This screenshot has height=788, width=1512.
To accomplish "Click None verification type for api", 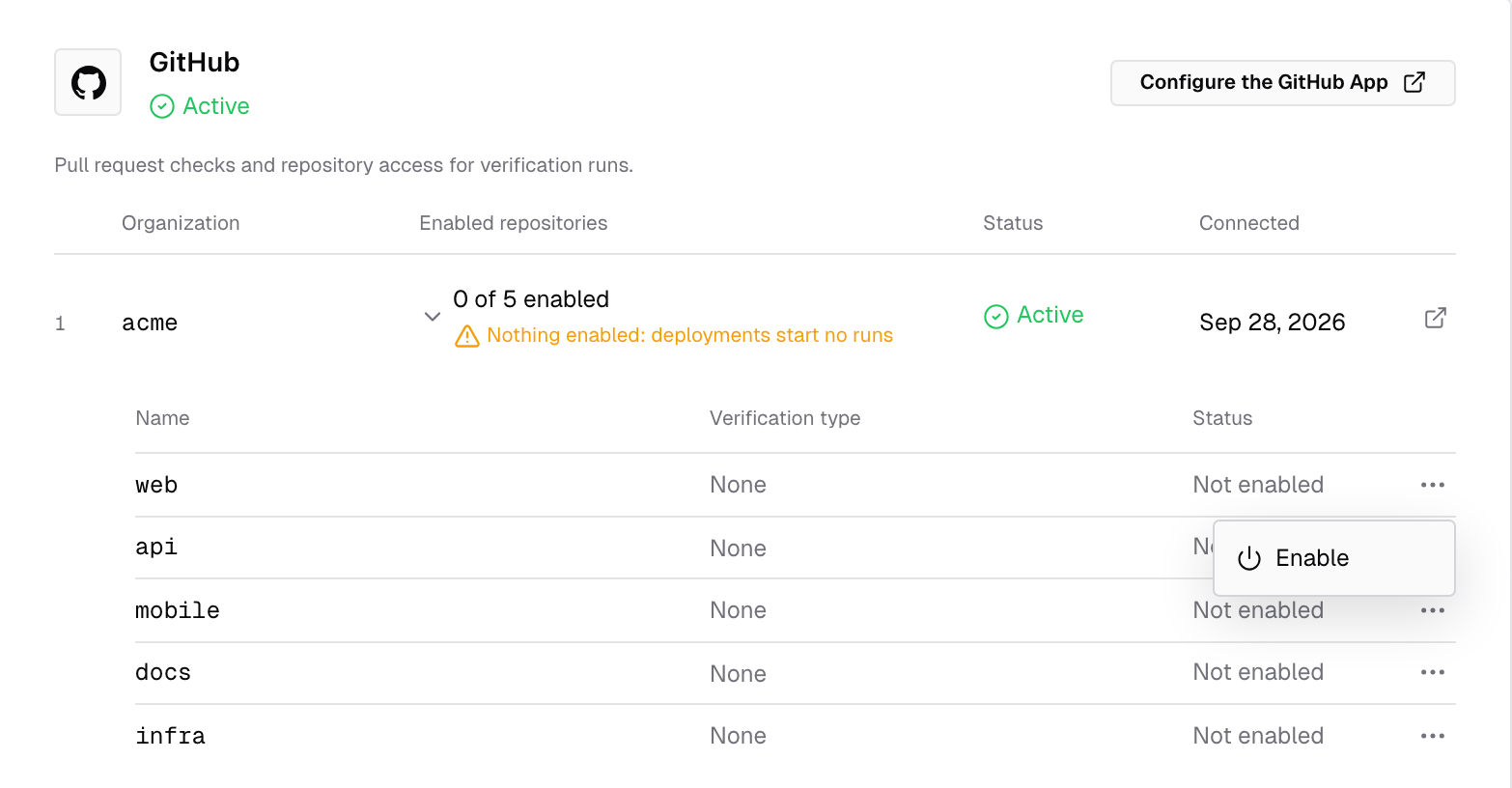I will tap(738, 549).
